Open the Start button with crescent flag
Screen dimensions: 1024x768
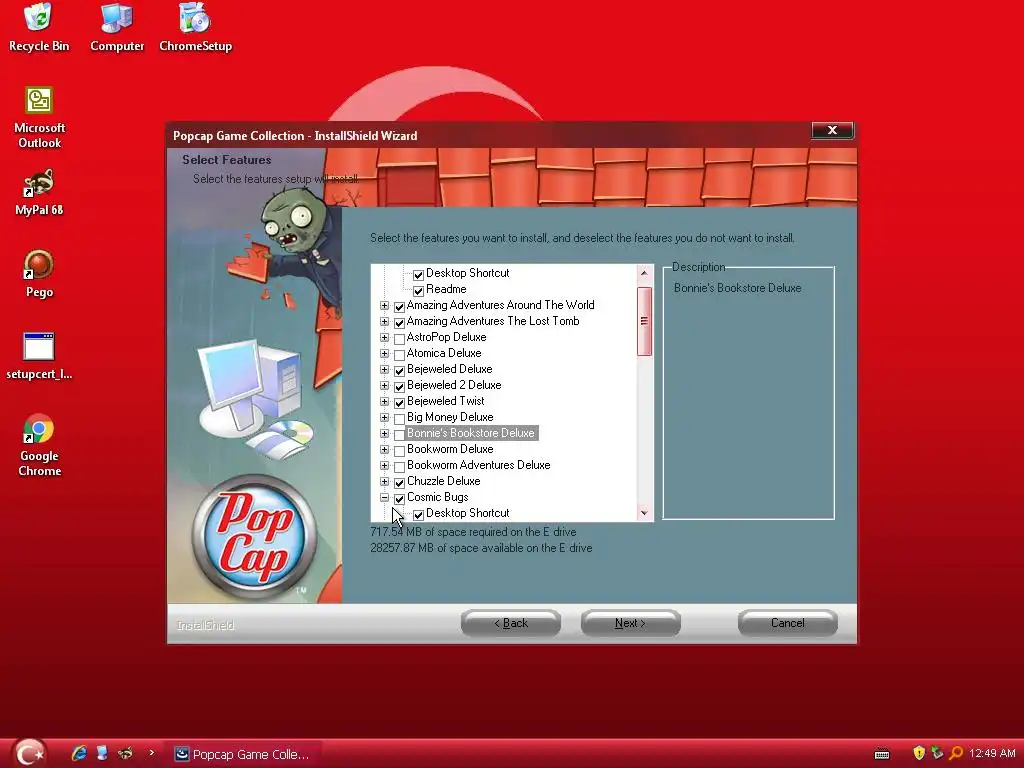click(x=29, y=753)
